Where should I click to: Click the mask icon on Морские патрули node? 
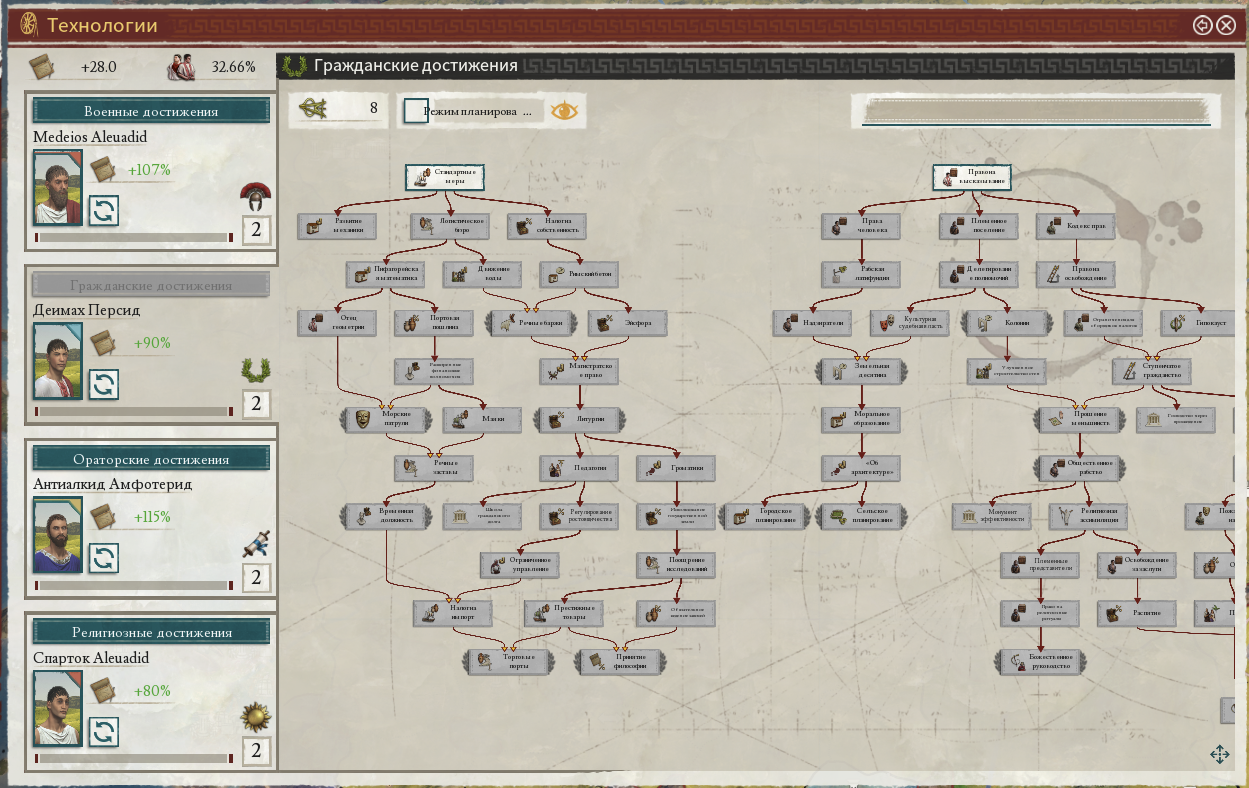point(362,420)
